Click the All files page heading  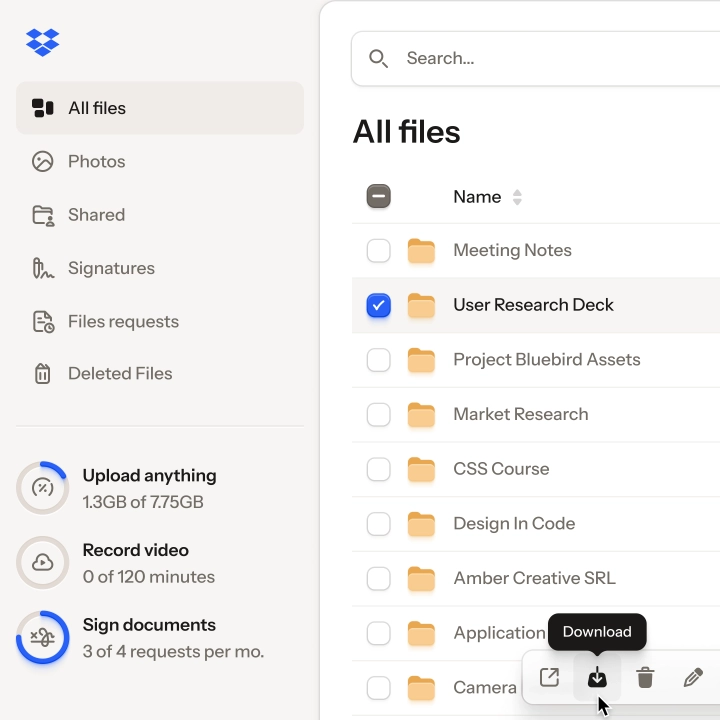[x=406, y=132]
